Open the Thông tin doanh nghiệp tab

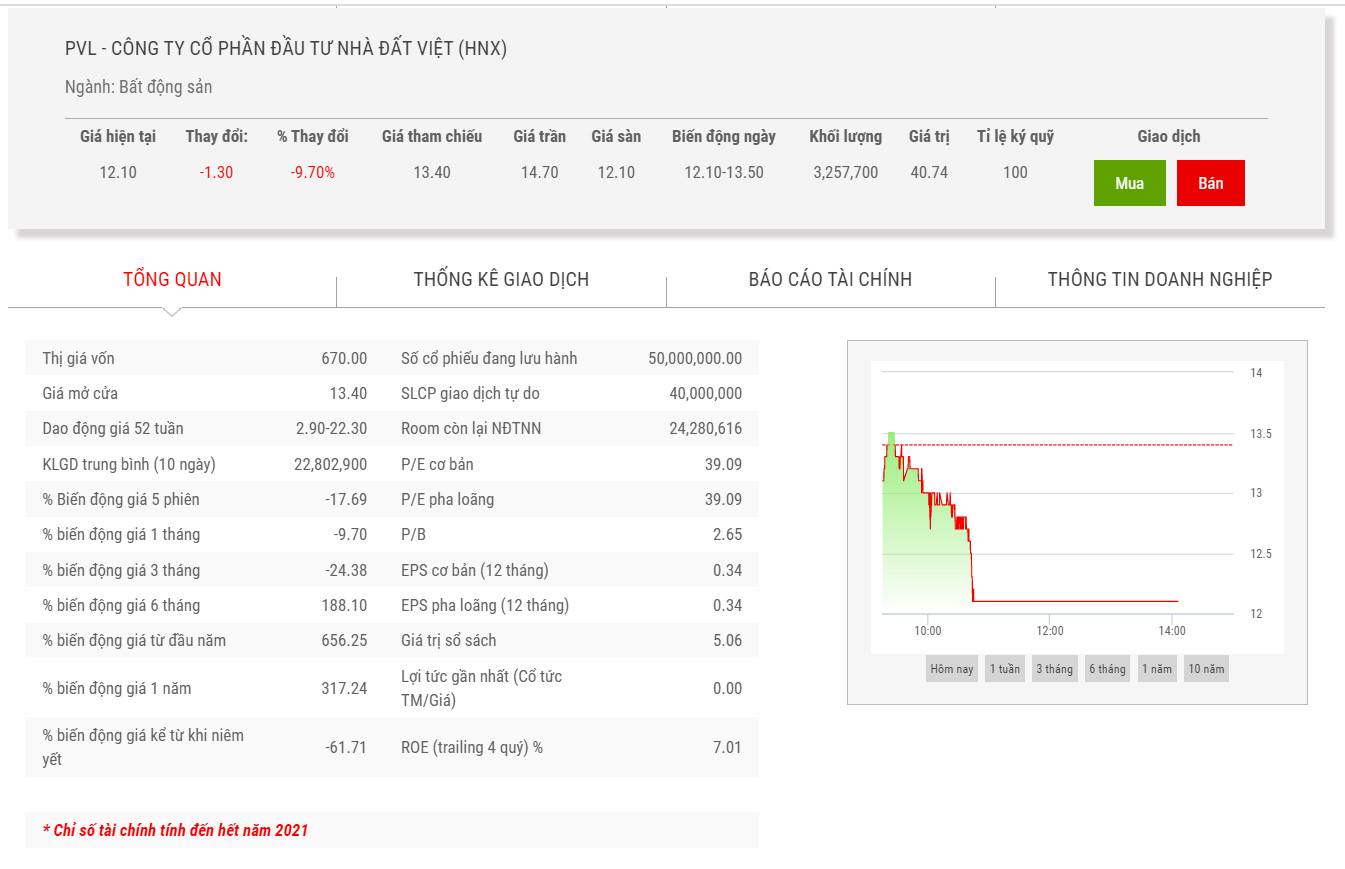[1159, 279]
